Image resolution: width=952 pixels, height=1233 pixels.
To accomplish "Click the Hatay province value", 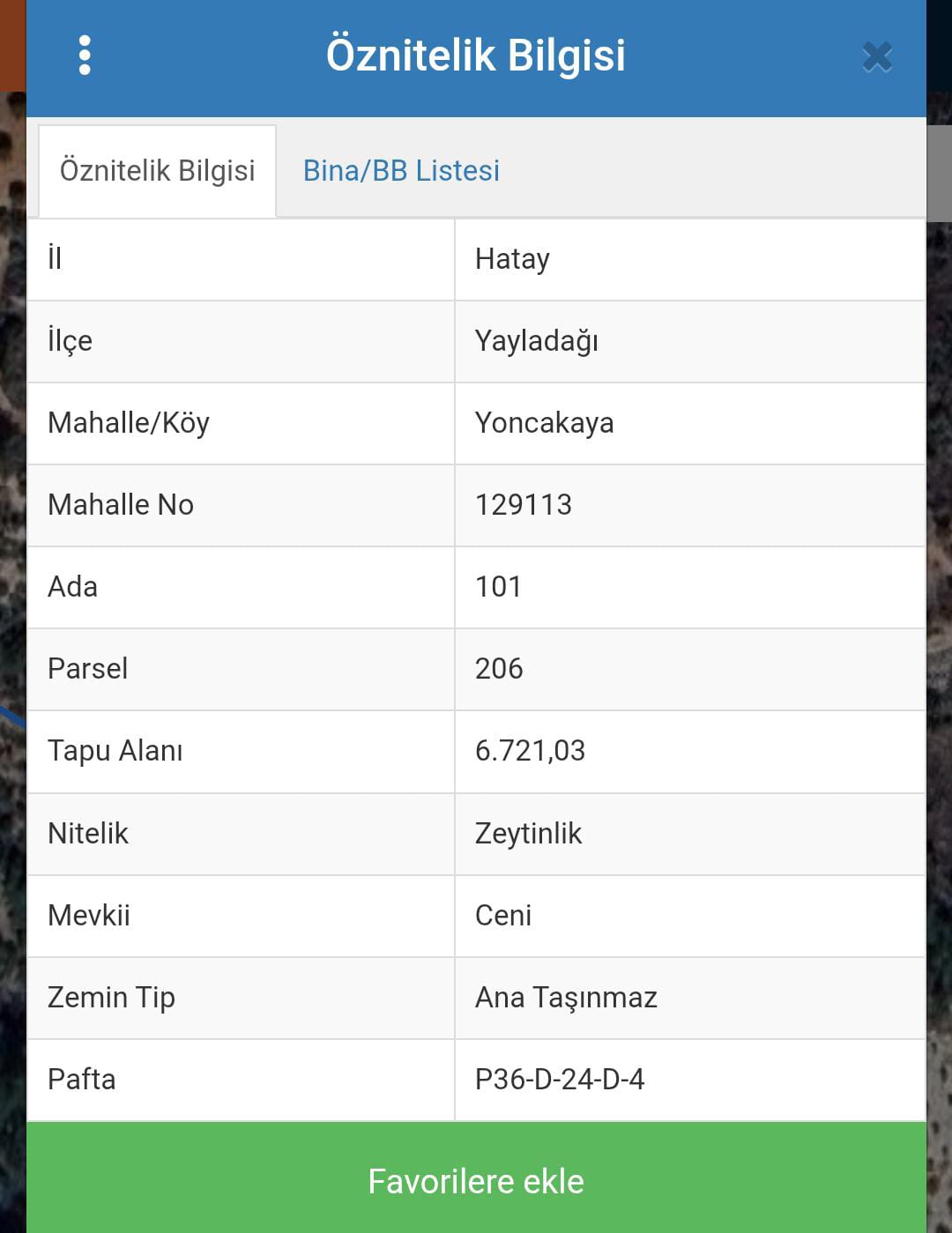I will click(512, 259).
